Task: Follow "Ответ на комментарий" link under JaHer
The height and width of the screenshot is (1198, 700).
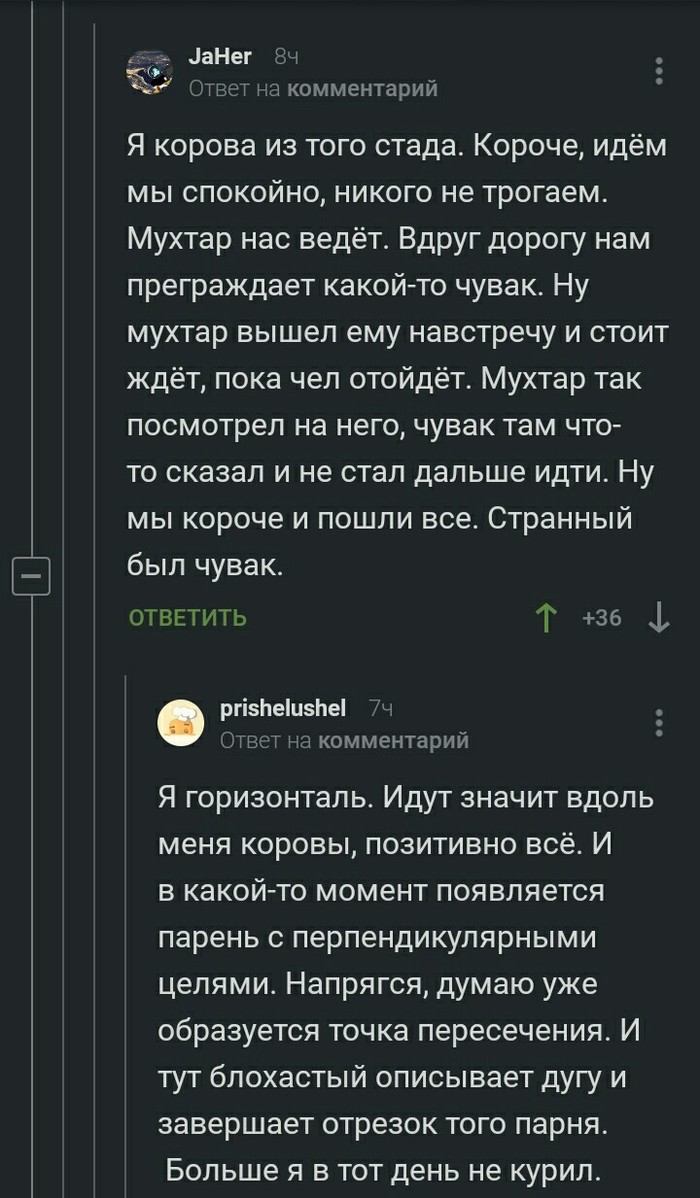Action: coord(313,89)
